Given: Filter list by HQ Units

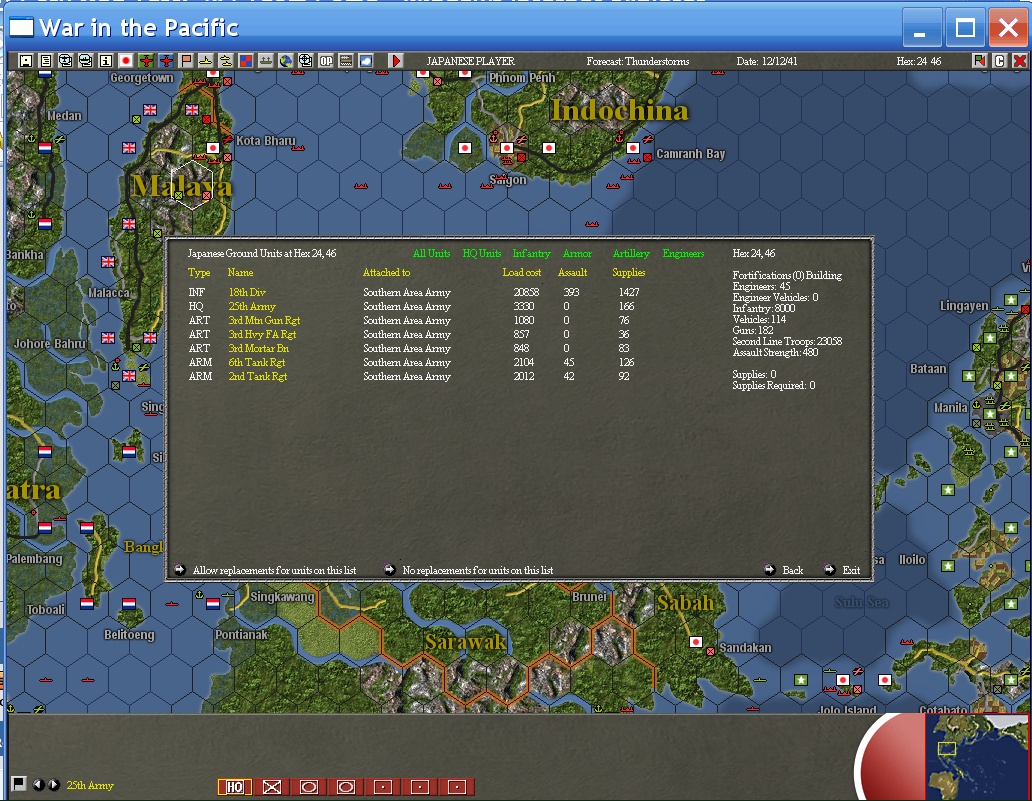Looking at the screenshot, I should point(482,253).
